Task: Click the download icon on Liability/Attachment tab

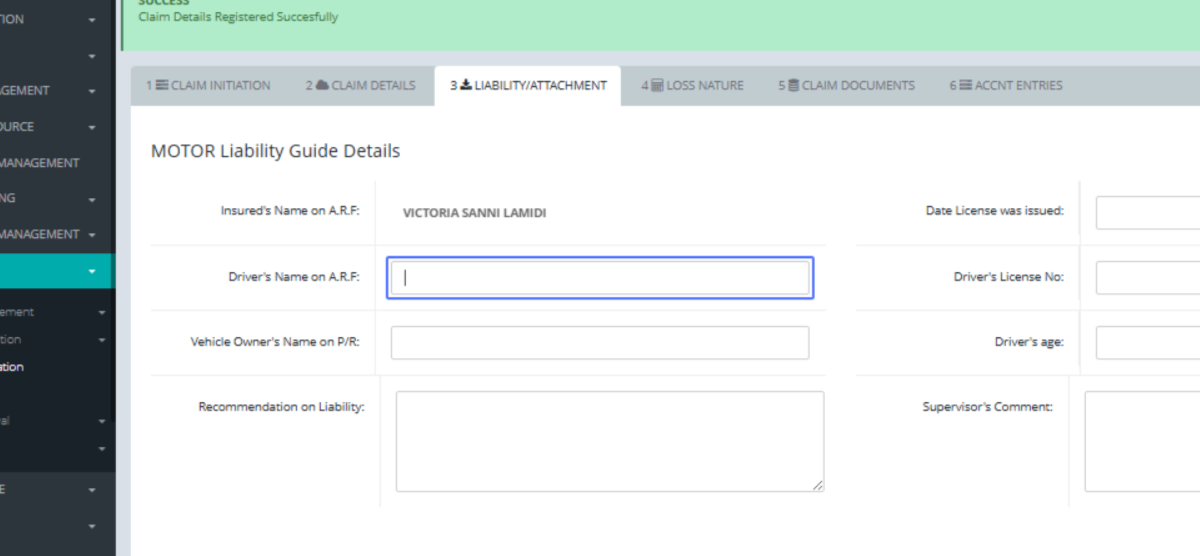Action: click(x=465, y=86)
